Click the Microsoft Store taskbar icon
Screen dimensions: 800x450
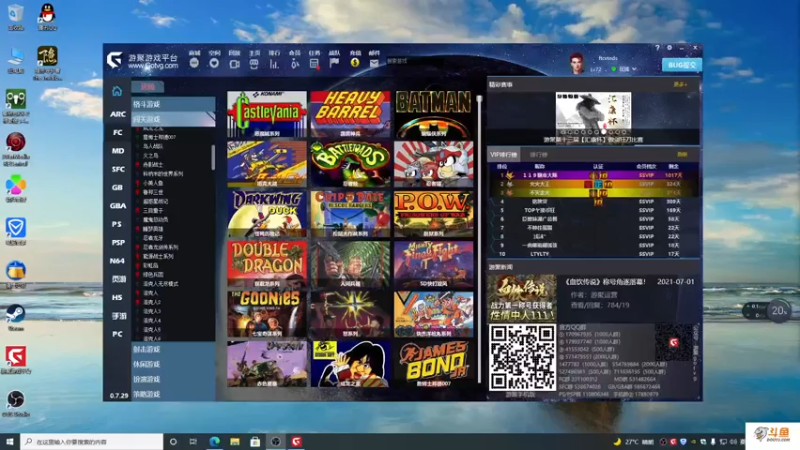click(x=255, y=441)
